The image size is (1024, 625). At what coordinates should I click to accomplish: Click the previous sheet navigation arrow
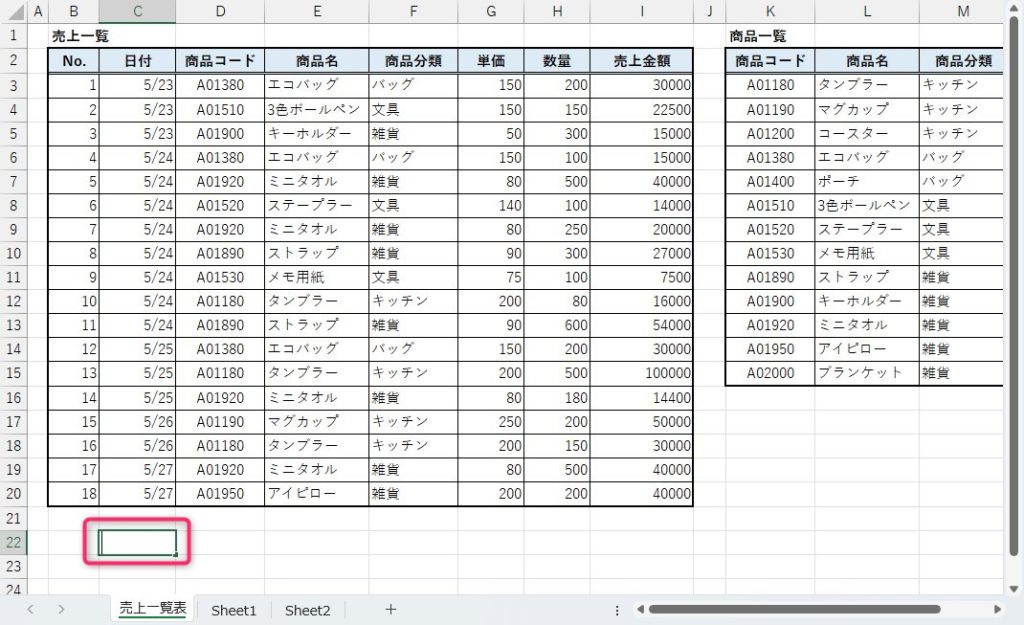click(x=31, y=609)
